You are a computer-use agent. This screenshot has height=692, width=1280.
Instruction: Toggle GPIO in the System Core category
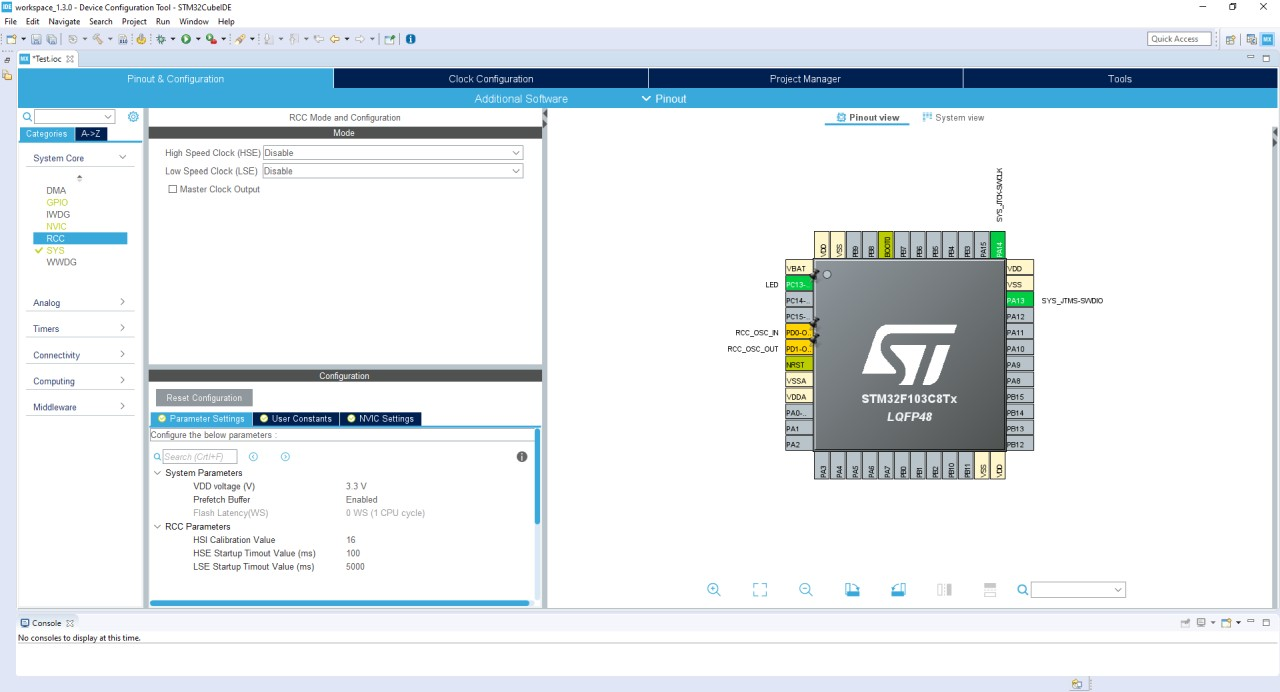(x=57, y=202)
